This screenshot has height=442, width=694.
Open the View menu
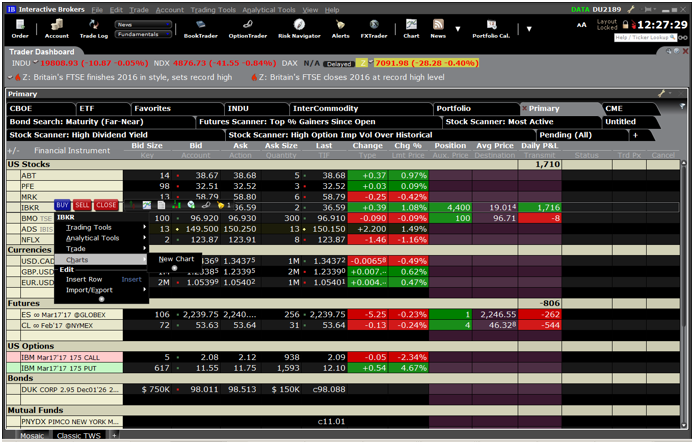310,10
